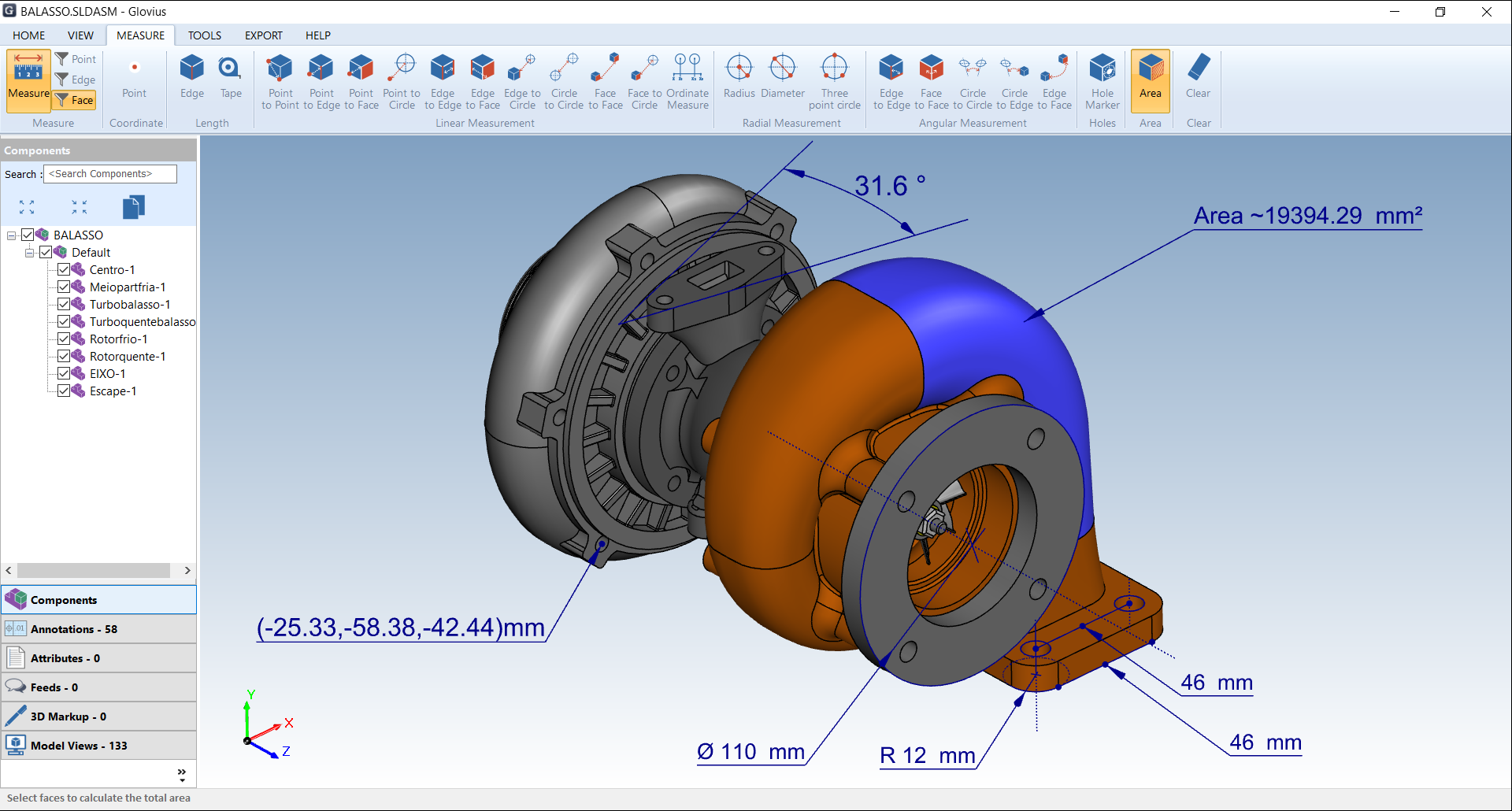
Task: Toggle visibility checkbox for Rotorfrio-1
Action: [x=64, y=339]
